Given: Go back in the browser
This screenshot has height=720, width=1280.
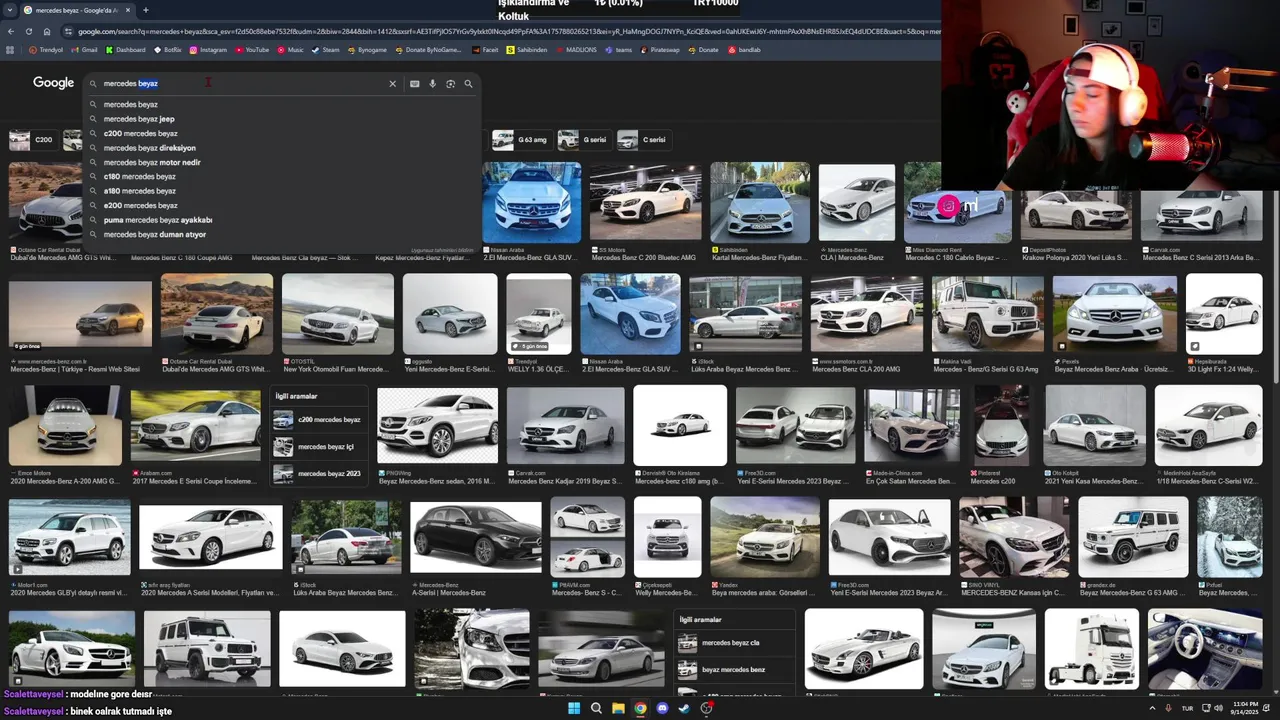Looking at the screenshot, I should click(x=12, y=31).
